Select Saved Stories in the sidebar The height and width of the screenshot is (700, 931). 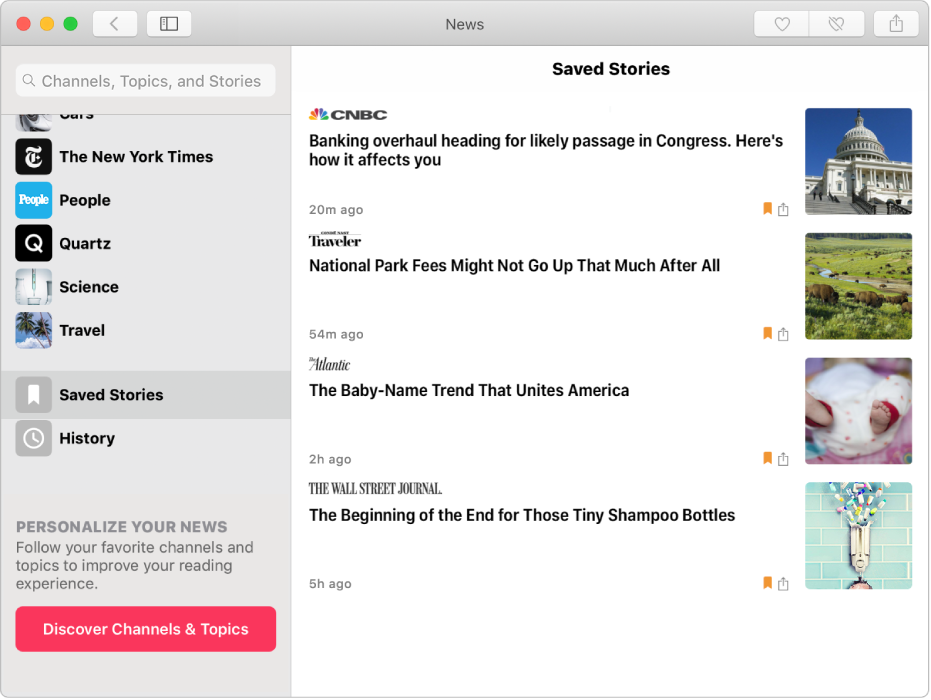(x=111, y=395)
